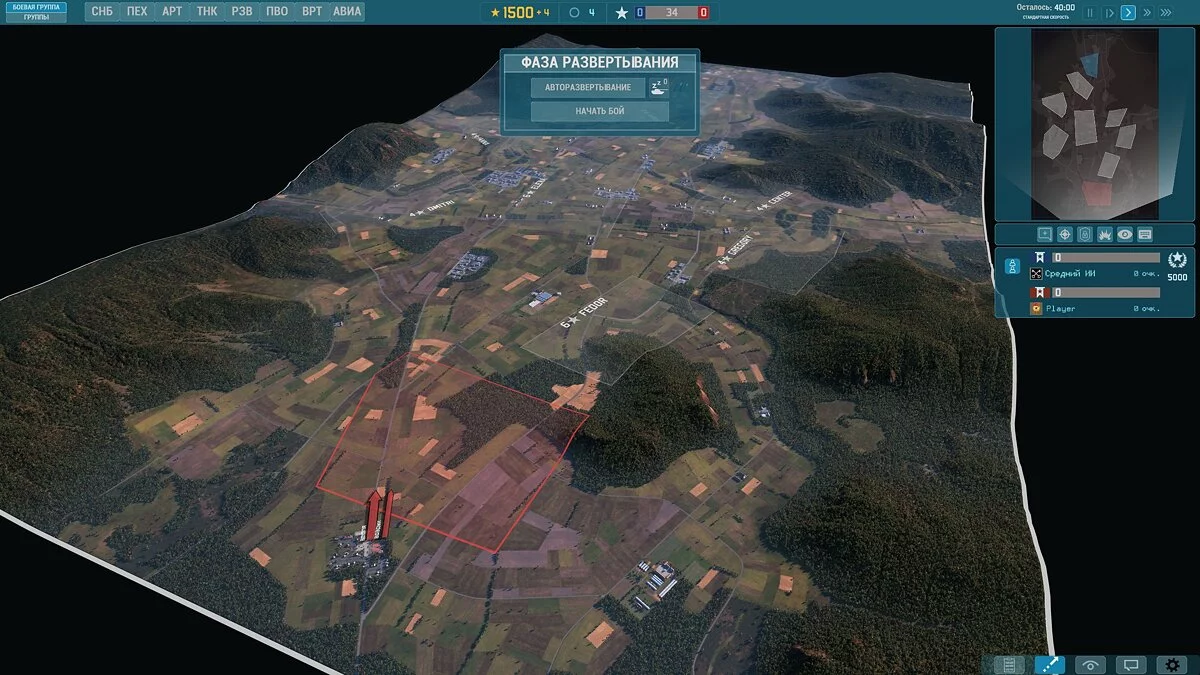Set slow game speed
This screenshot has width=1200, height=675.
click(x=1109, y=13)
